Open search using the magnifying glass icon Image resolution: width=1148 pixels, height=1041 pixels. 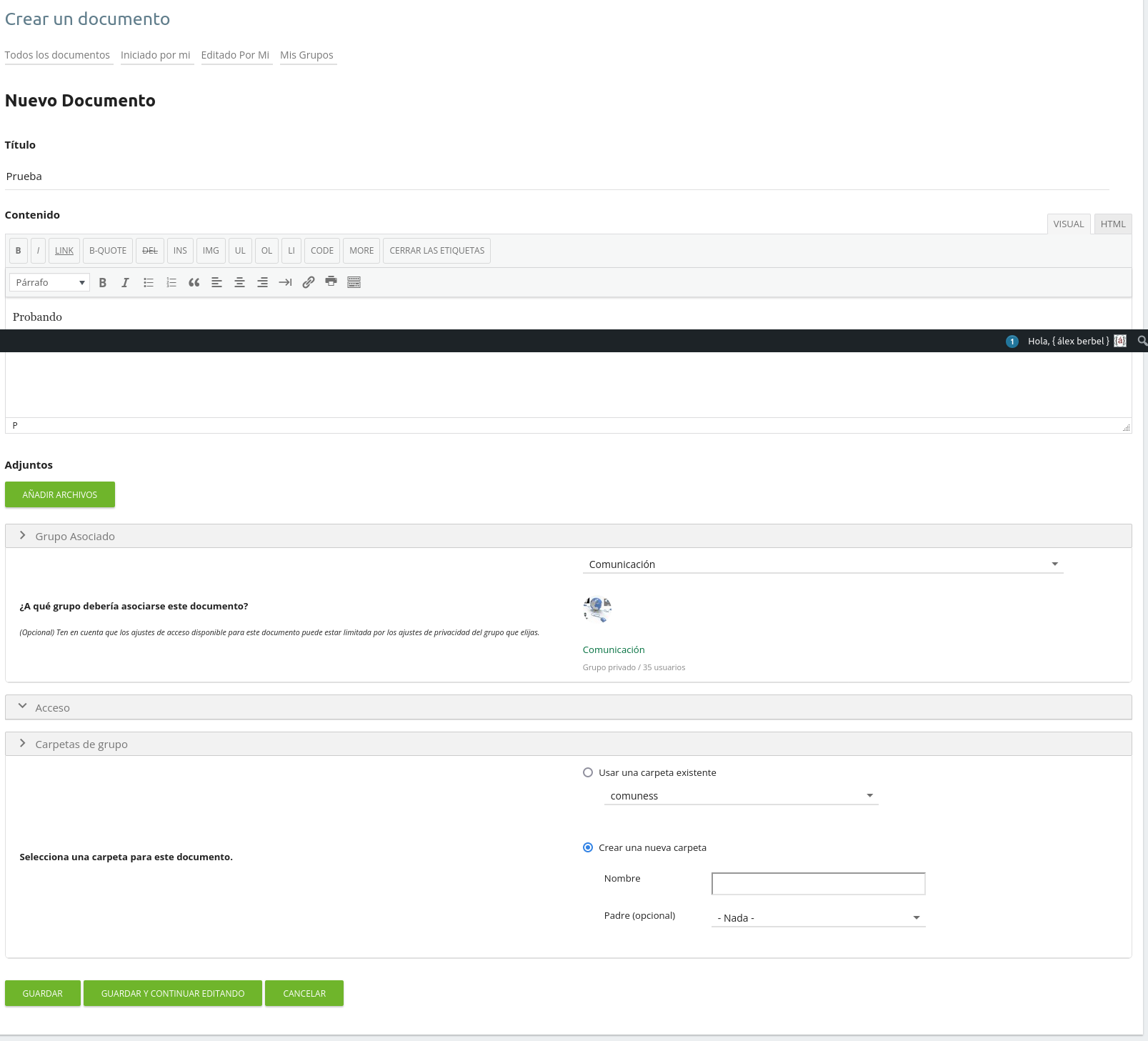pyautogui.click(x=1142, y=341)
